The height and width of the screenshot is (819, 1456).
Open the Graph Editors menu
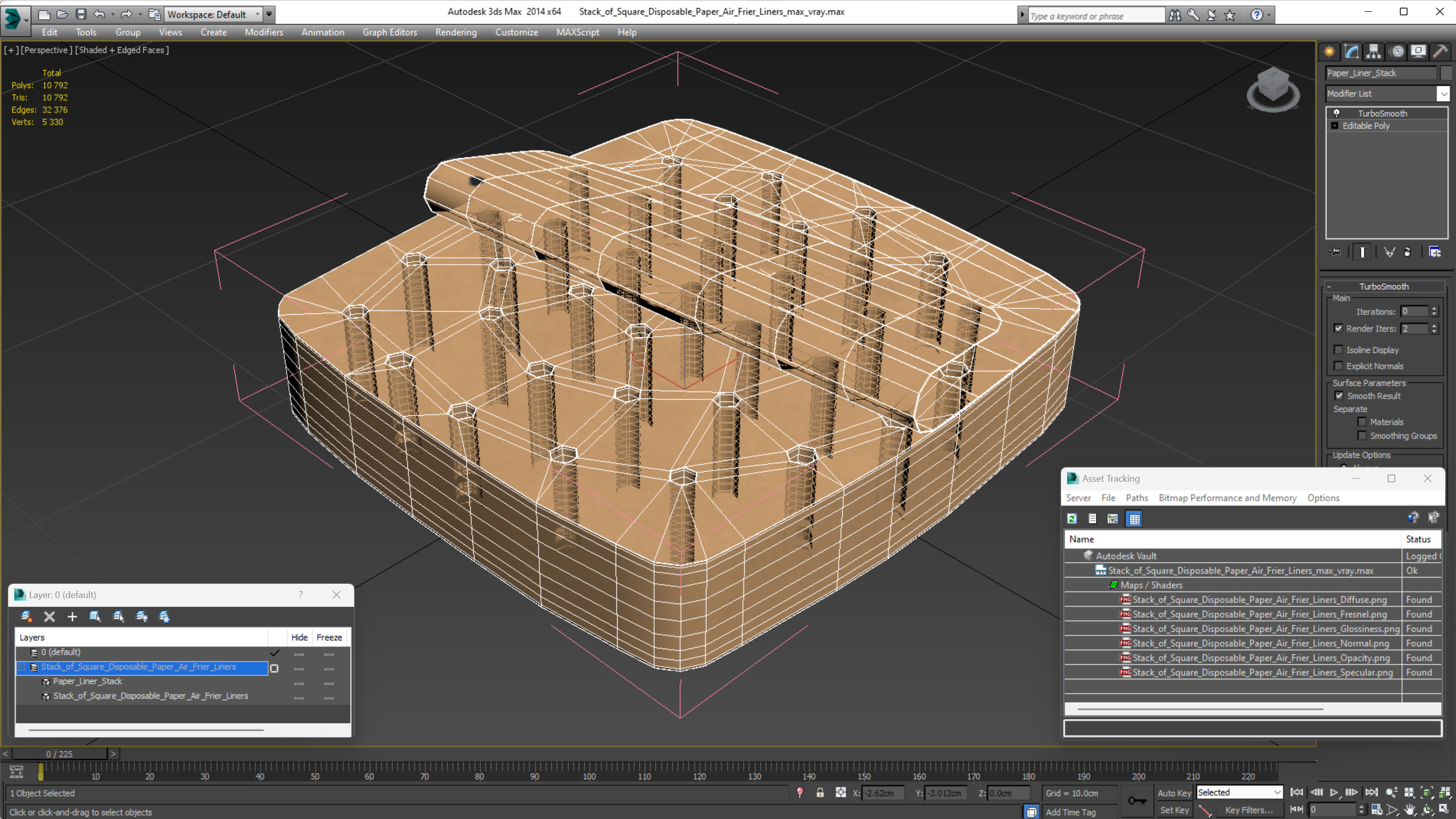click(389, 32)
